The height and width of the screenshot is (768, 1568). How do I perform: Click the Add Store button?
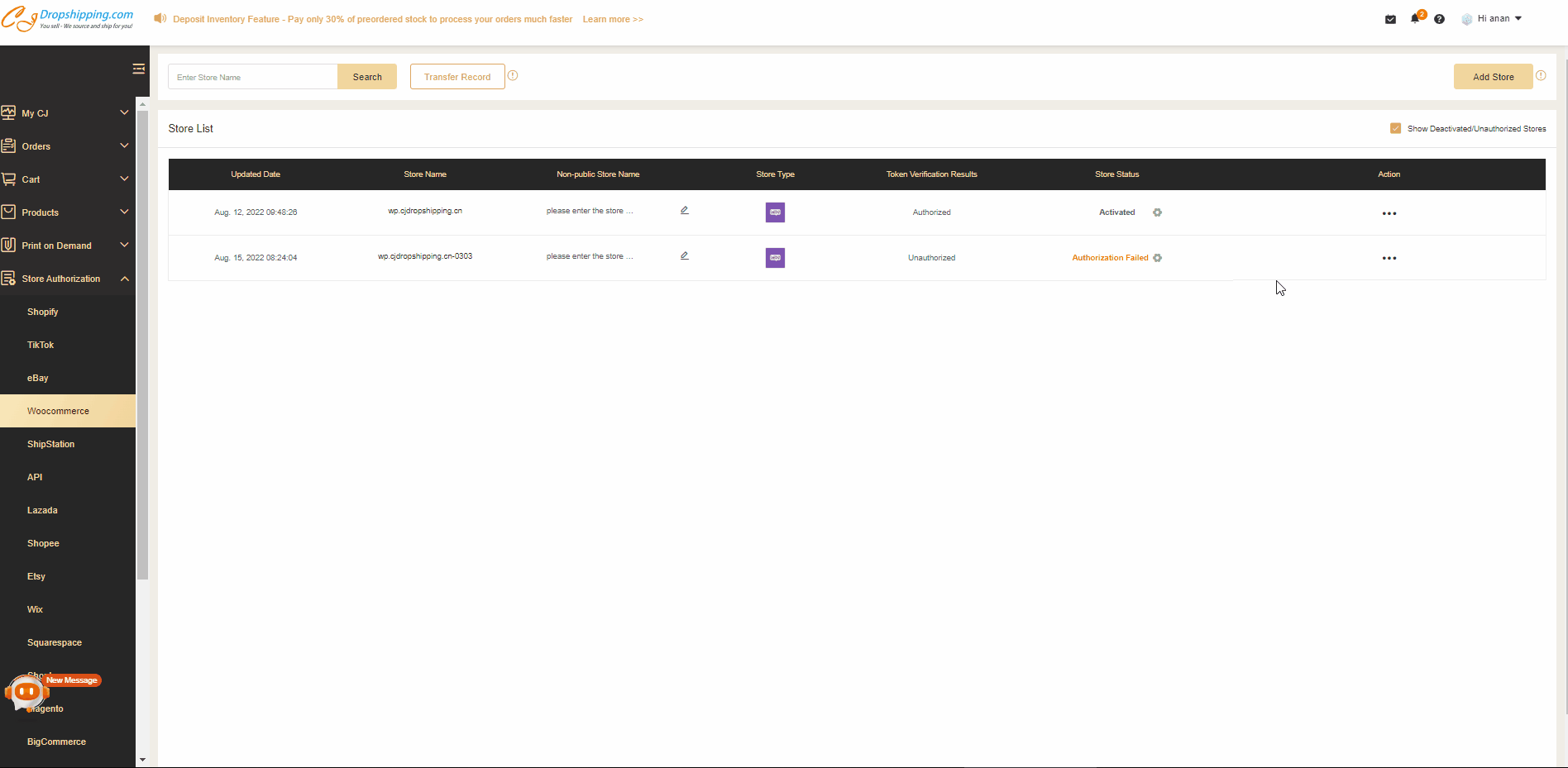(x=1493, y=77)
